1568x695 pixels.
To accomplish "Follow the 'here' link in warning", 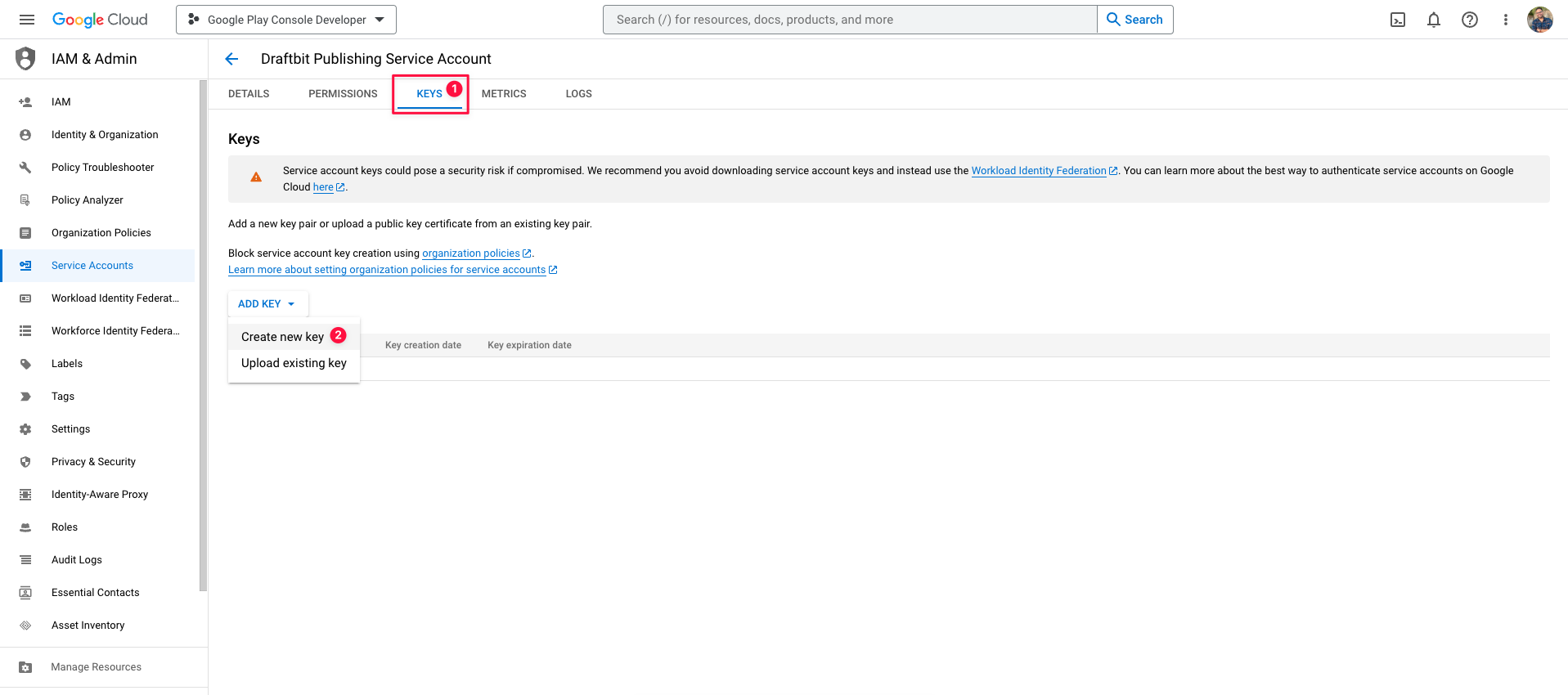I will (328, 187).
